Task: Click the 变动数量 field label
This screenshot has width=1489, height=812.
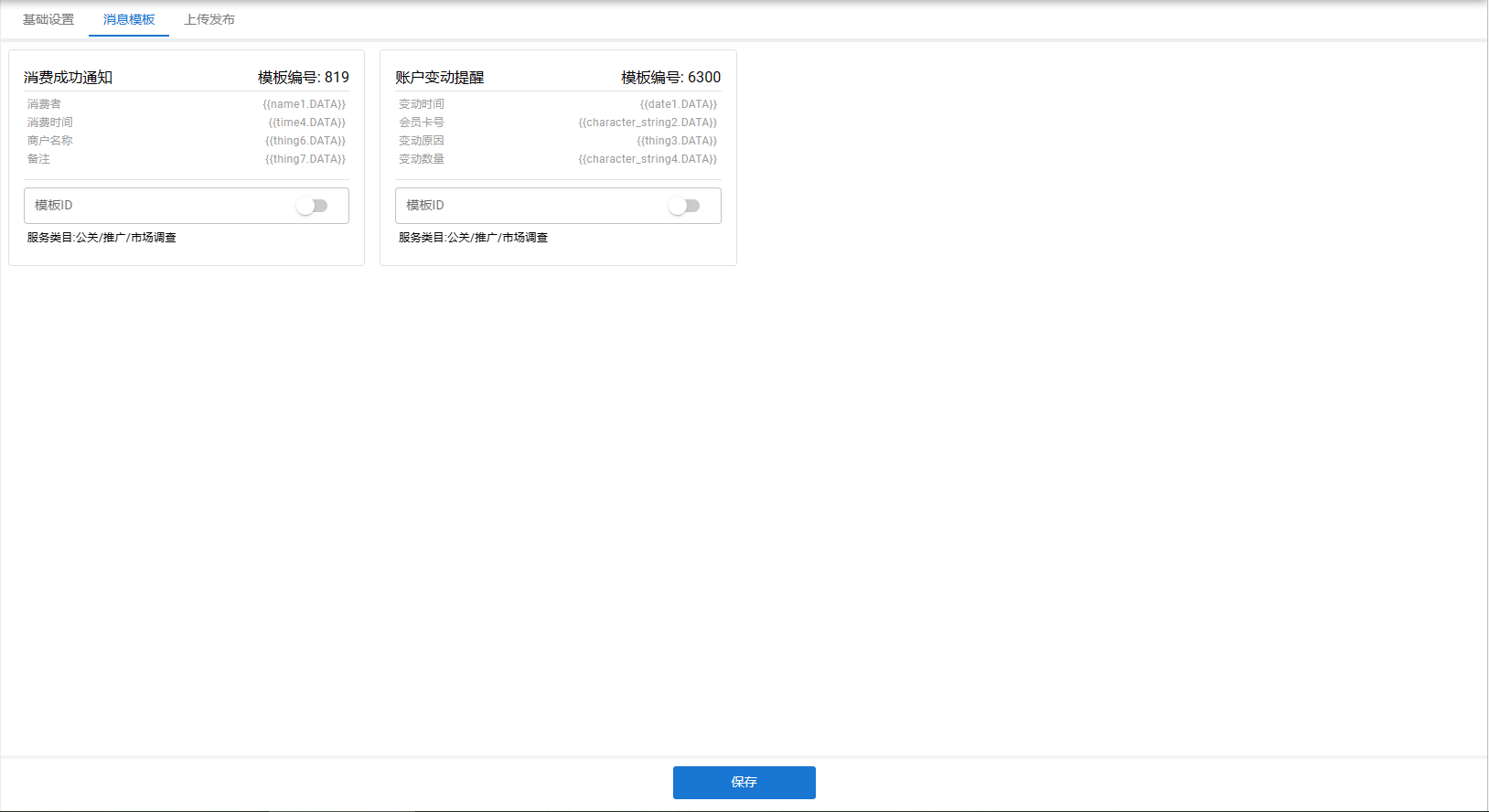Action: 422,159
